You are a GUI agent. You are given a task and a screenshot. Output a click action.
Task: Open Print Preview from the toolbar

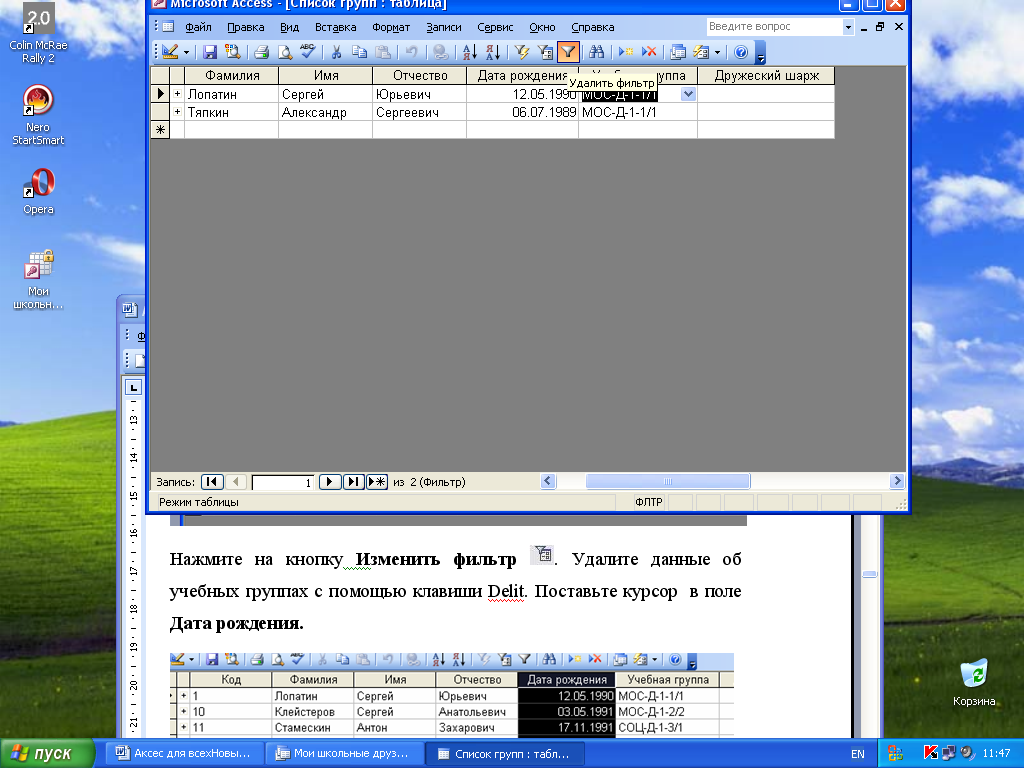click(x=285, y=52)
